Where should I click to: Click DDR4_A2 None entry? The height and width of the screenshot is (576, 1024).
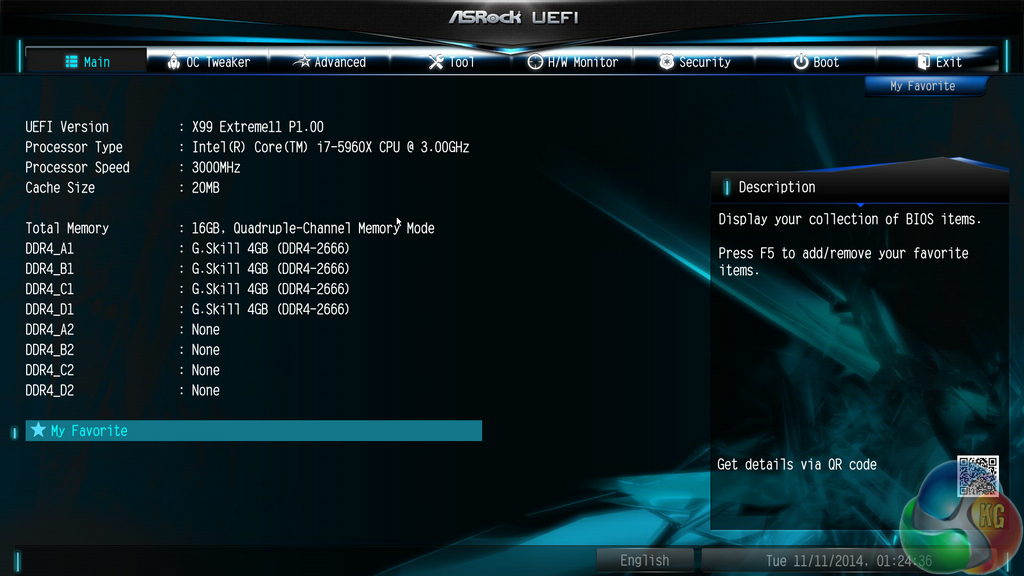coord(206,329)
